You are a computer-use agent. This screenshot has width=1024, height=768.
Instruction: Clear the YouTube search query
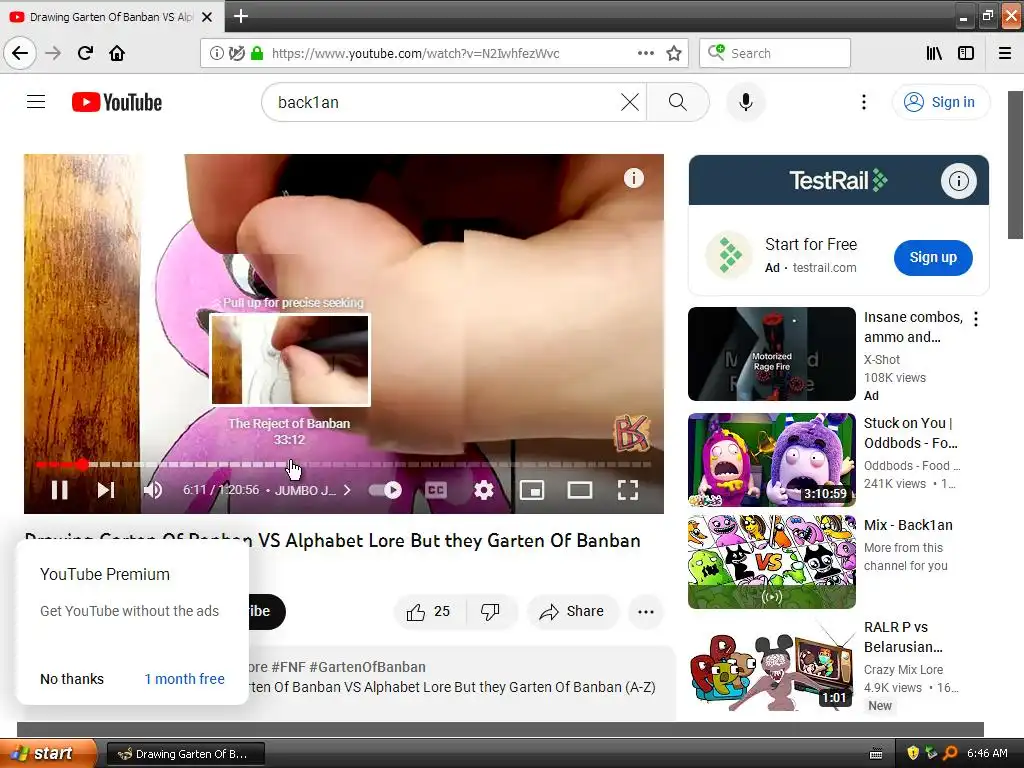pyautogui.click(x=630, y=102)
